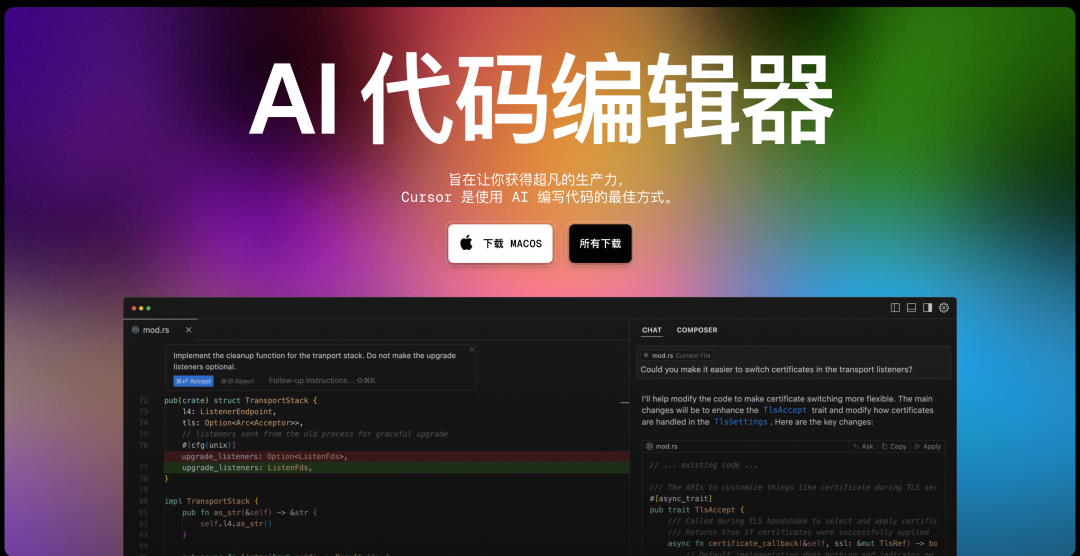Click the Follow-up instructions field
This screenshot has height=556, width=1080.
pyautogui.click(x=322, y=380)
